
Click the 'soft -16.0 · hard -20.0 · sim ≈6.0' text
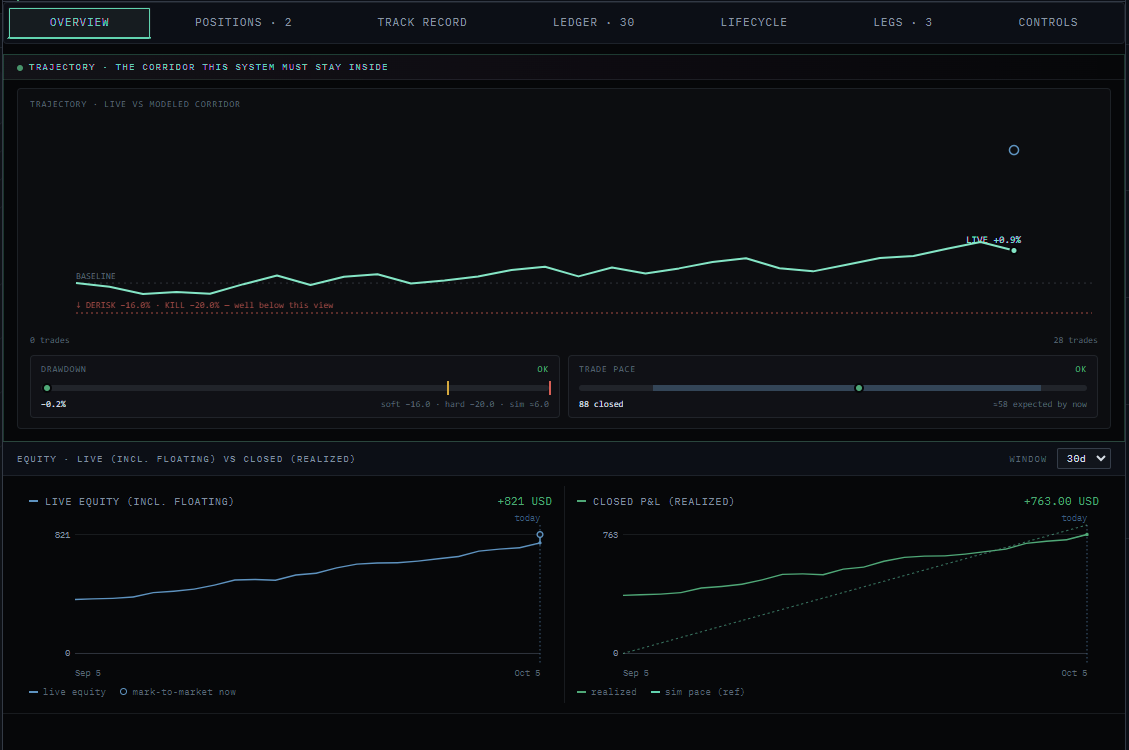[x=465, y=405]
